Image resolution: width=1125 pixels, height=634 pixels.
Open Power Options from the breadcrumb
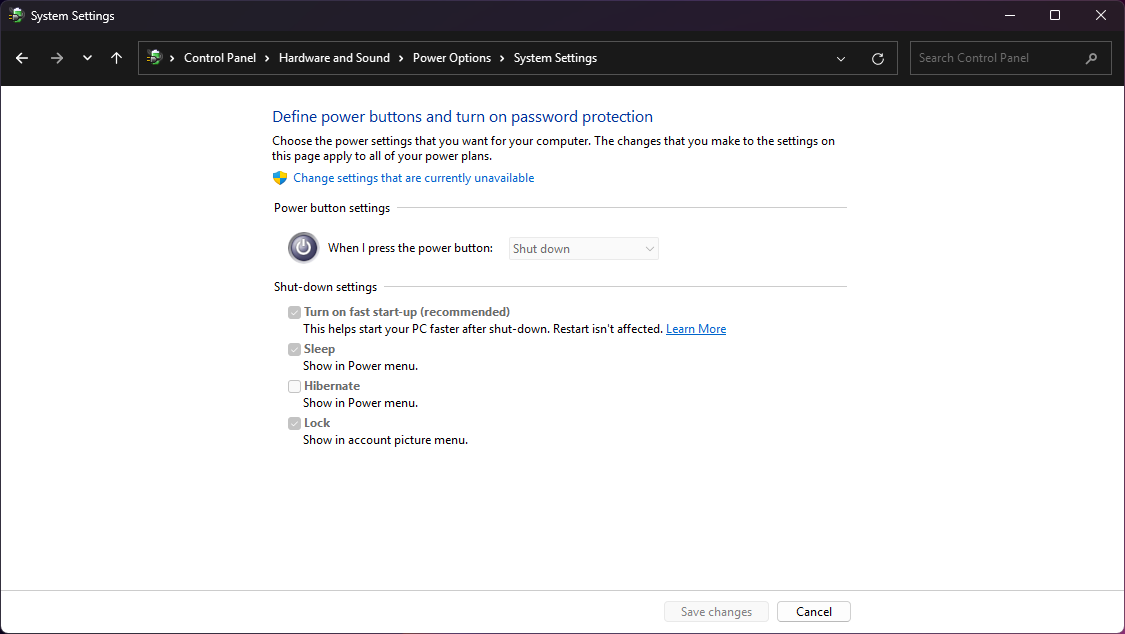pyautogui.click(x=451, y=58)
